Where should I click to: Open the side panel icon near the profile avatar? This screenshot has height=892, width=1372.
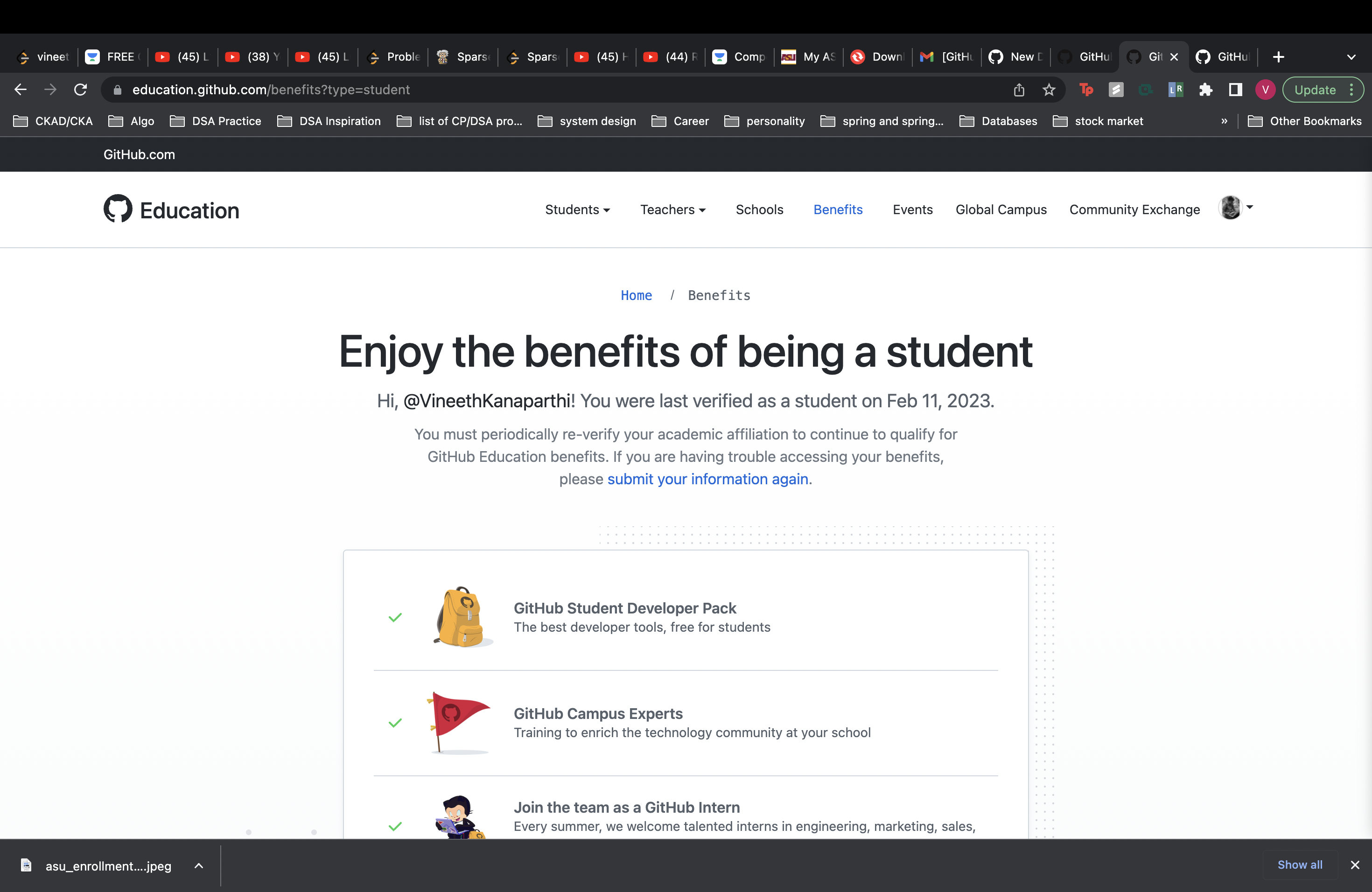[x=1235, y=90]
